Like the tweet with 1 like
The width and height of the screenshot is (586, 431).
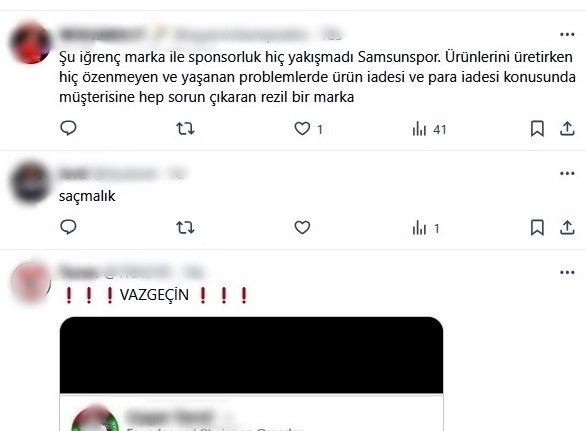[x=302, y=129]
